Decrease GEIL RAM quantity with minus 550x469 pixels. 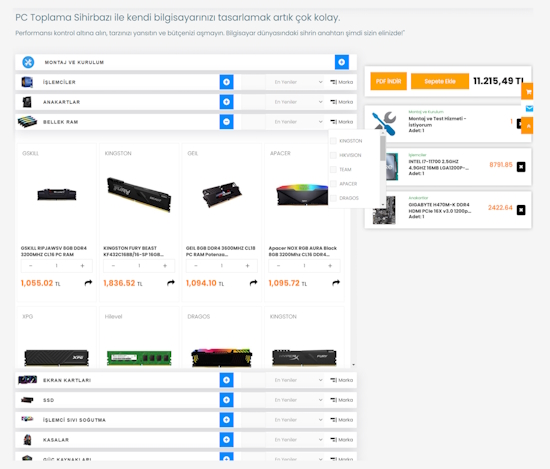[x=196, y=266]
